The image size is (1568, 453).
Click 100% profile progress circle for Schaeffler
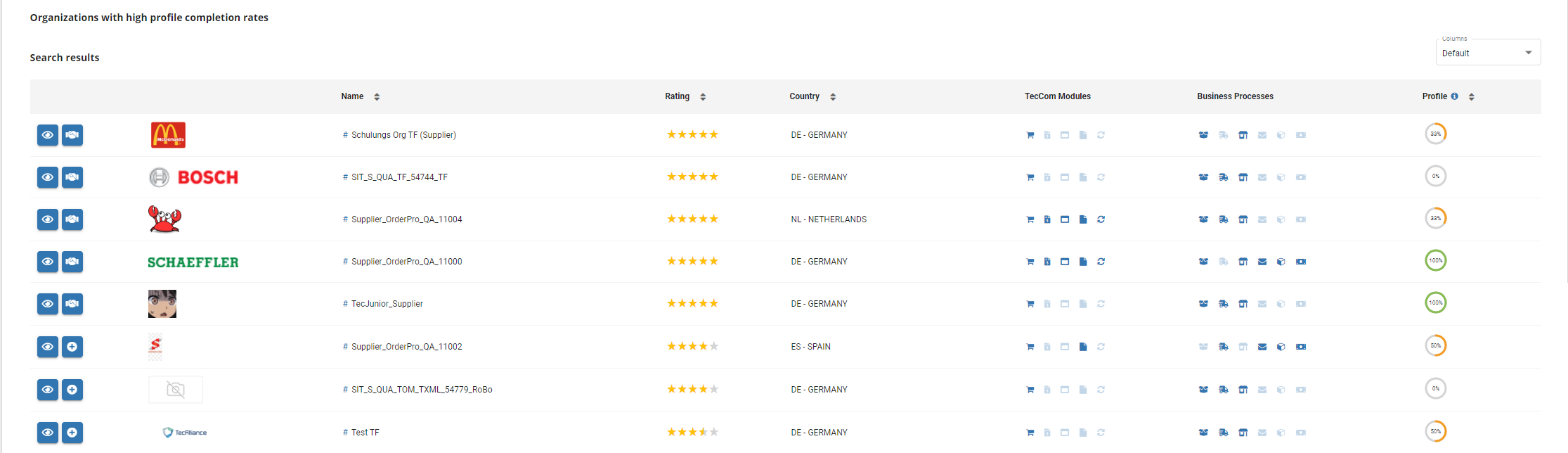tap(1435, 261)
